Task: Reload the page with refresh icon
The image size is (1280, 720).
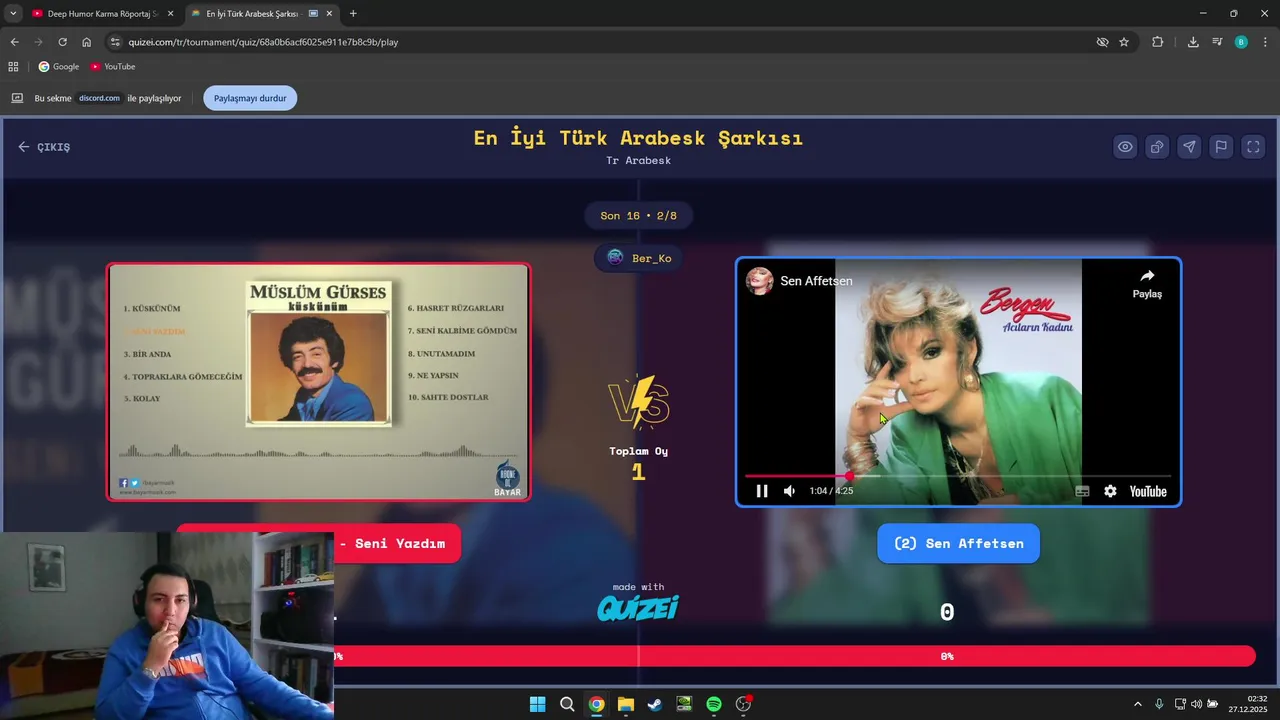Action: point(62,42)
